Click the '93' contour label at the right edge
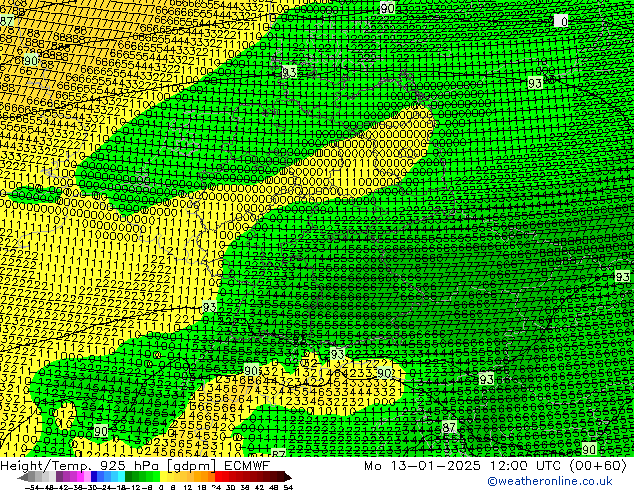The width and height of the screenshot is (634, 490). point(622,277)
